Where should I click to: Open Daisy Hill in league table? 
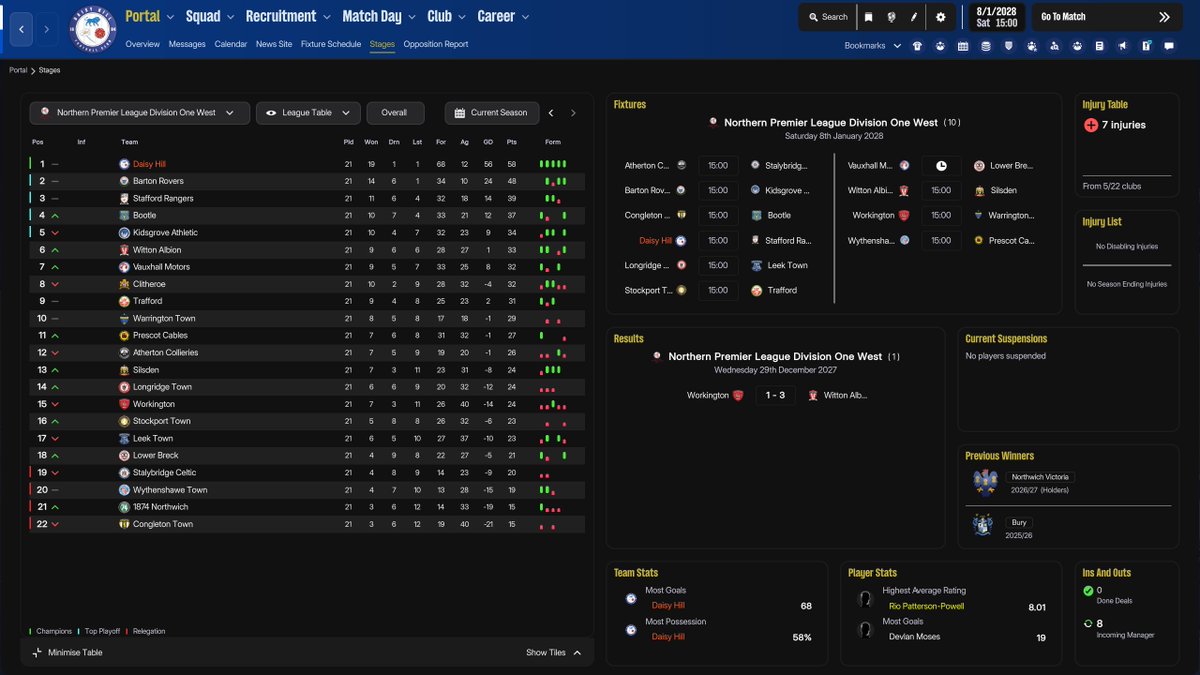pyautogui.click(x=149, y=164)
